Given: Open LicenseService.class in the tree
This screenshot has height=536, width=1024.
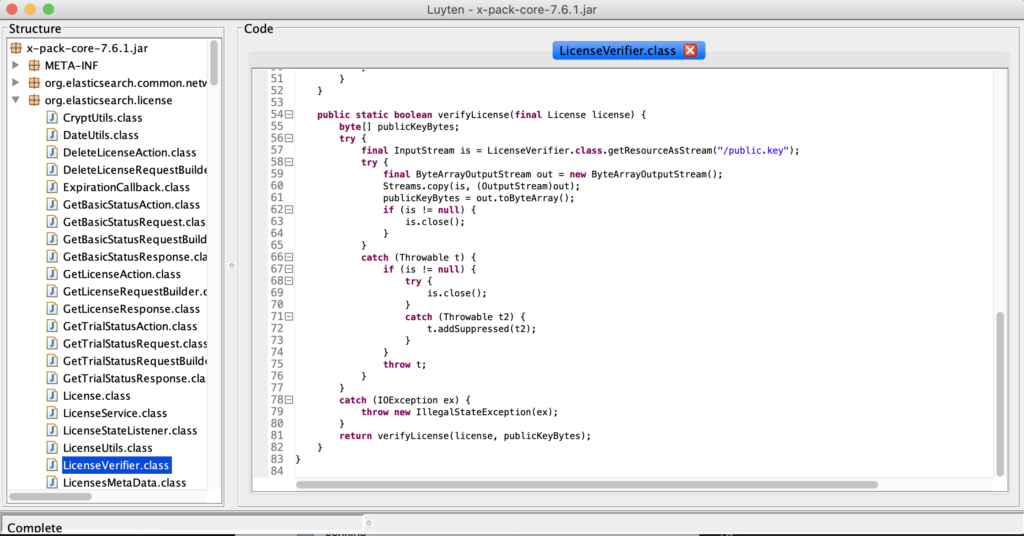Looking at the screenshot, I should tap(115, 413).
